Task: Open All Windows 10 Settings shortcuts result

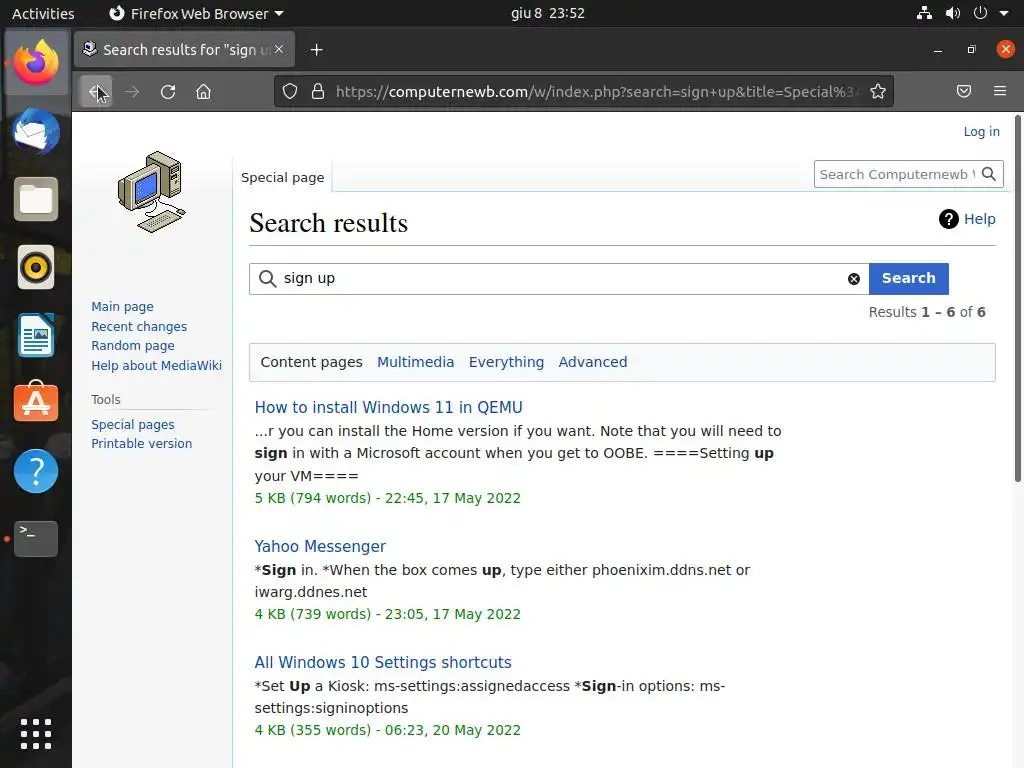Action: (x=383, y=662)
